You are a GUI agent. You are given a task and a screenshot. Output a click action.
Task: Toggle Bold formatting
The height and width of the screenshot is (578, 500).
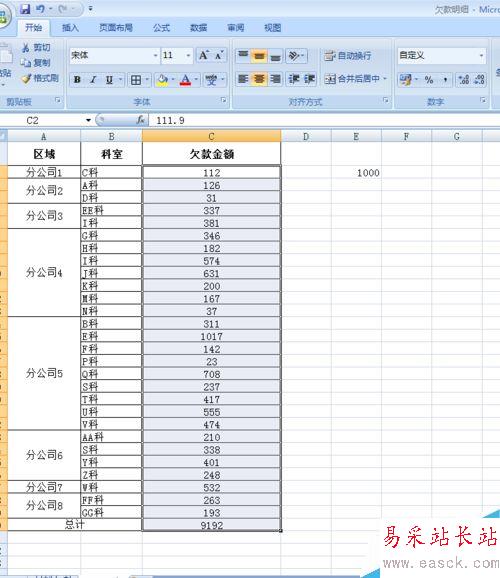point(77,79)
